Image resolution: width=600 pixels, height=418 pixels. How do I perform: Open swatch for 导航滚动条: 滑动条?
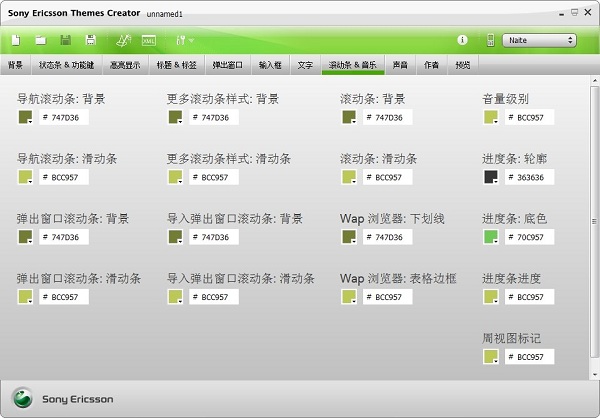[x=26, y=177]
